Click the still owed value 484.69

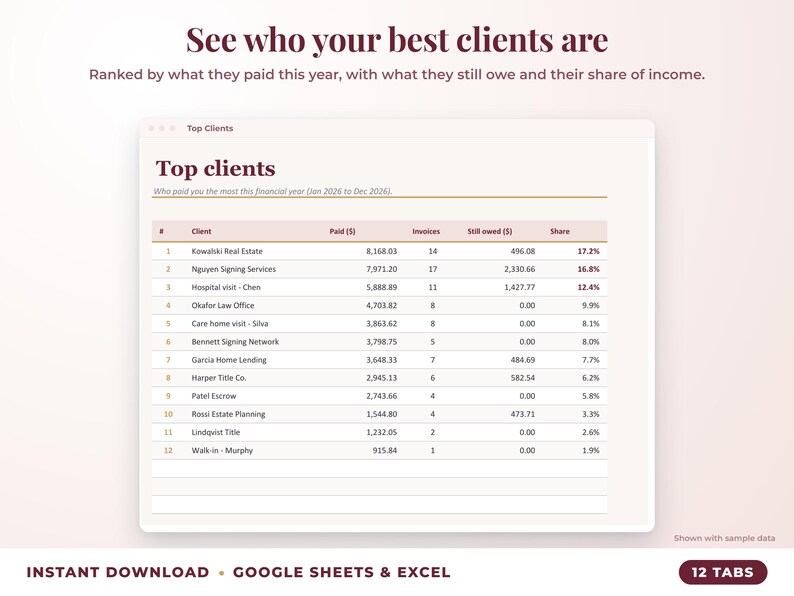tap(523, 360)
